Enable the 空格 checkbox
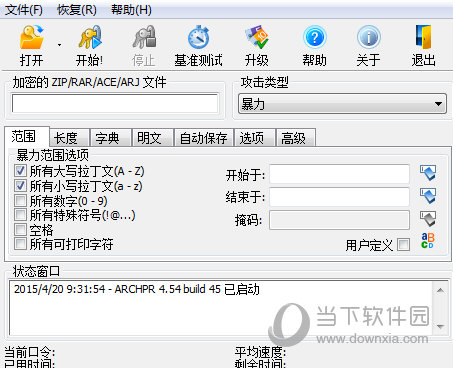Screen dimensions: 453x368 click(x=20, y=230)
